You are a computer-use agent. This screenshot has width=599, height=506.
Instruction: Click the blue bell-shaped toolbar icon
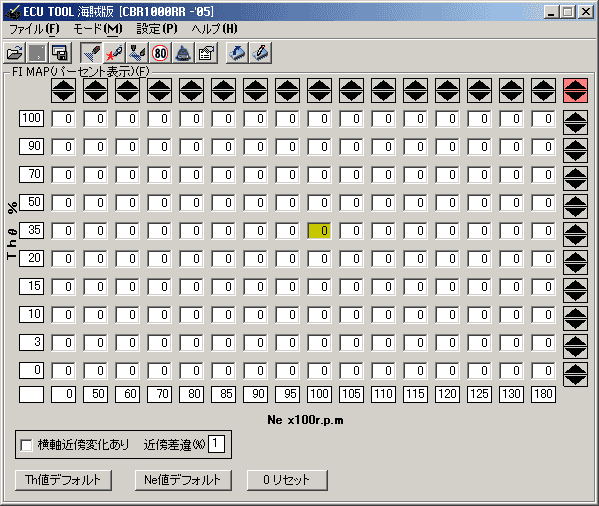tap(183, 53)
